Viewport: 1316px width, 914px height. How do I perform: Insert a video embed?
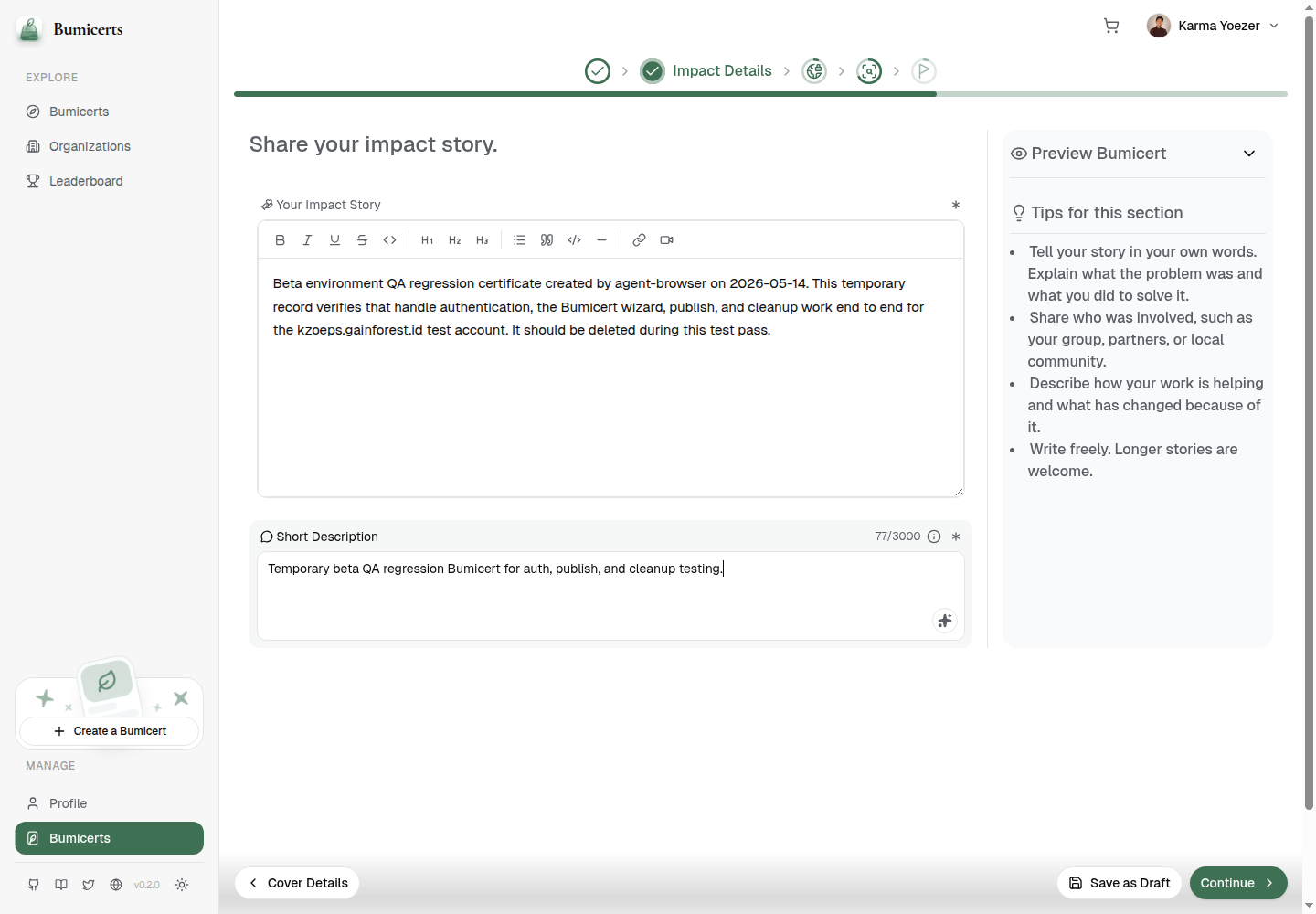coord(667,240)
